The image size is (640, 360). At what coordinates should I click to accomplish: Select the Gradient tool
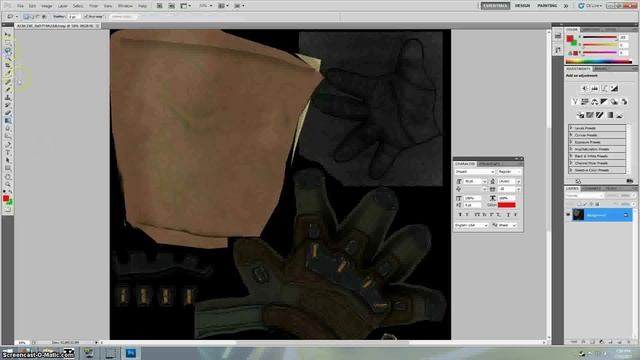8,121
